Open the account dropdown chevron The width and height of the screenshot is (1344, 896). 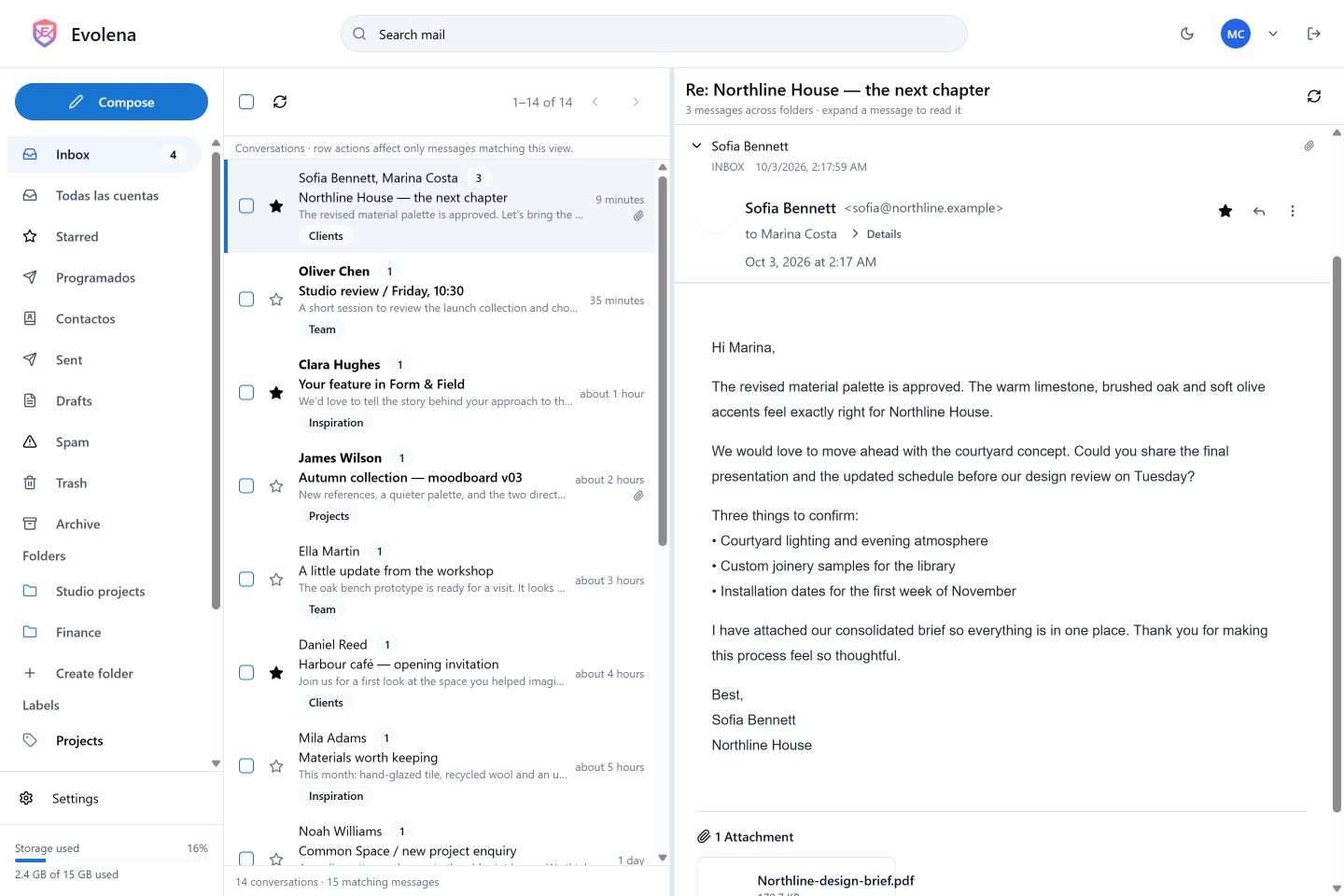(x=1273, y=34)
